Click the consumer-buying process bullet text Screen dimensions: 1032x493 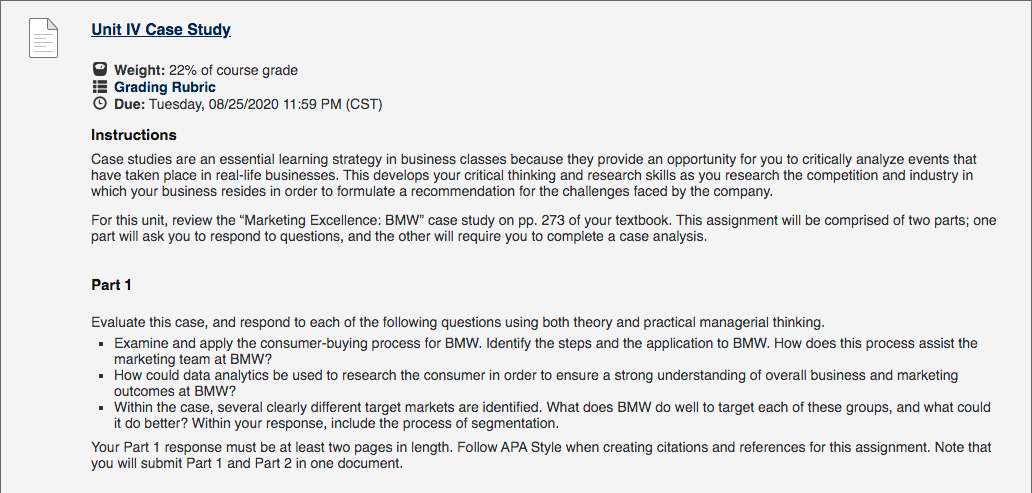(546, 351)
